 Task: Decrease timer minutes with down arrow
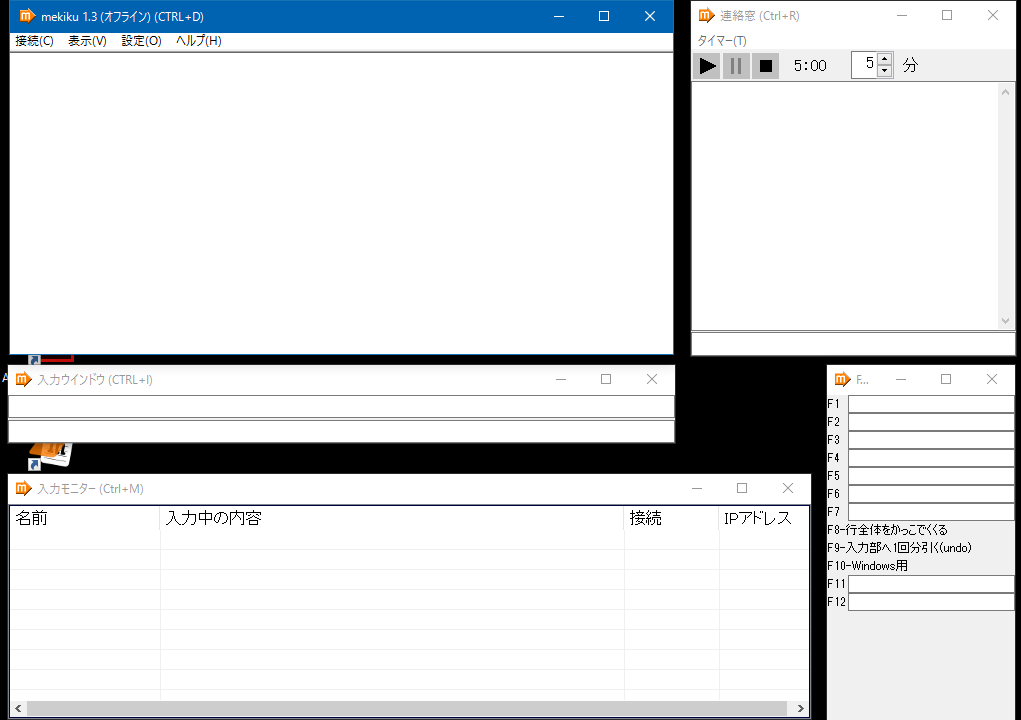(884, 71)
